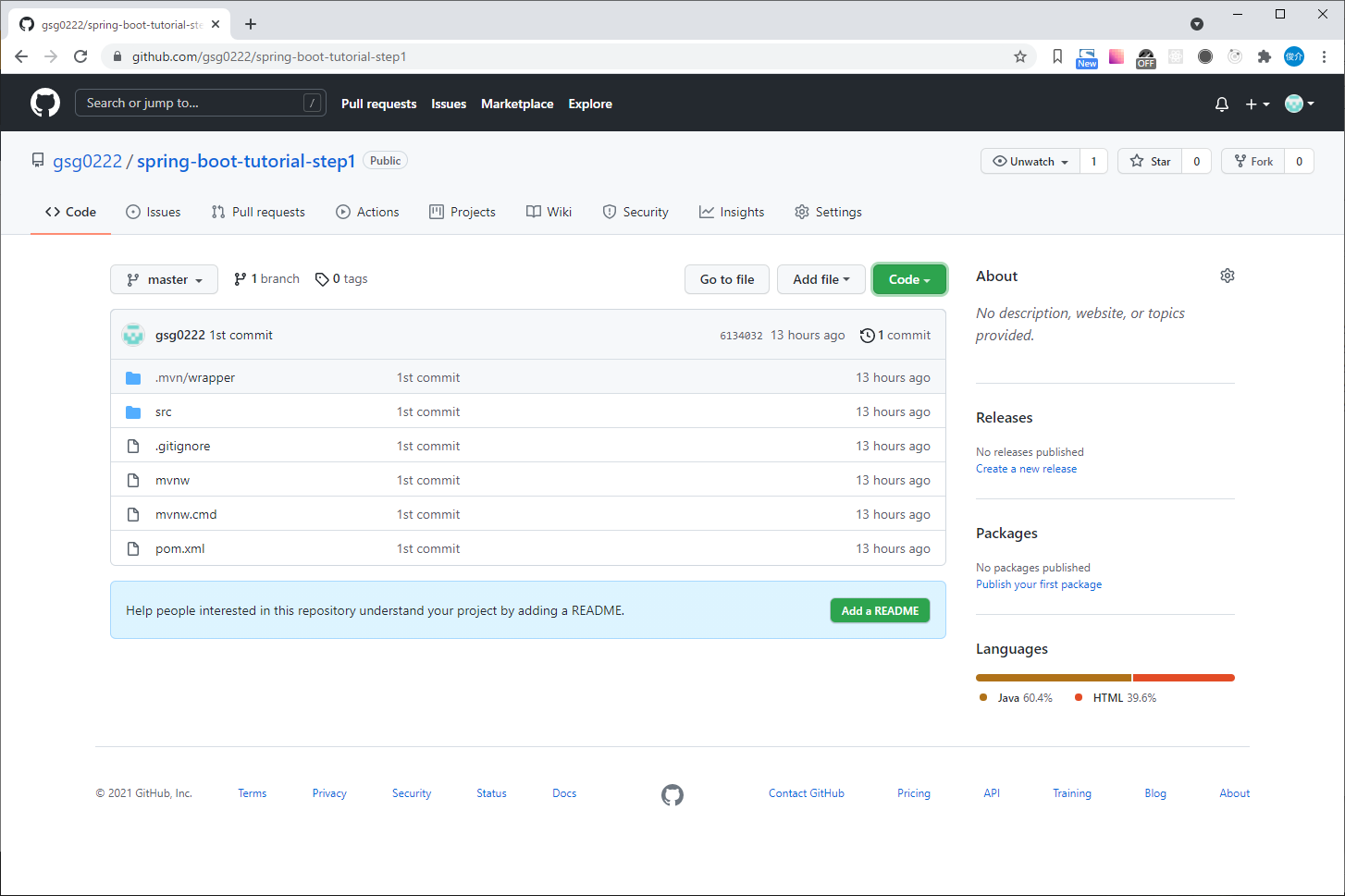1345x896 pixels.
Task: Click the Search or jump to field
Action: tap(200, 103)
